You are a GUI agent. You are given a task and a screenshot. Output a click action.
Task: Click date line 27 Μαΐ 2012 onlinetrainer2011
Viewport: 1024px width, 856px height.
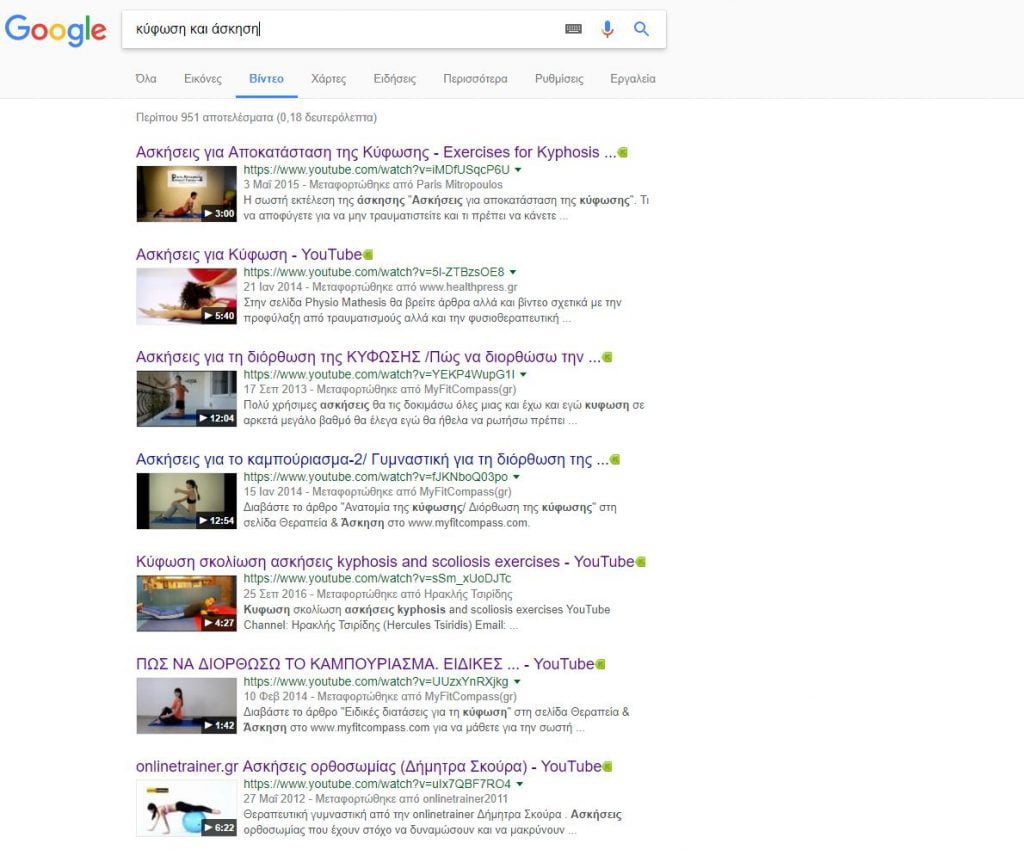(x=376, y=799)
